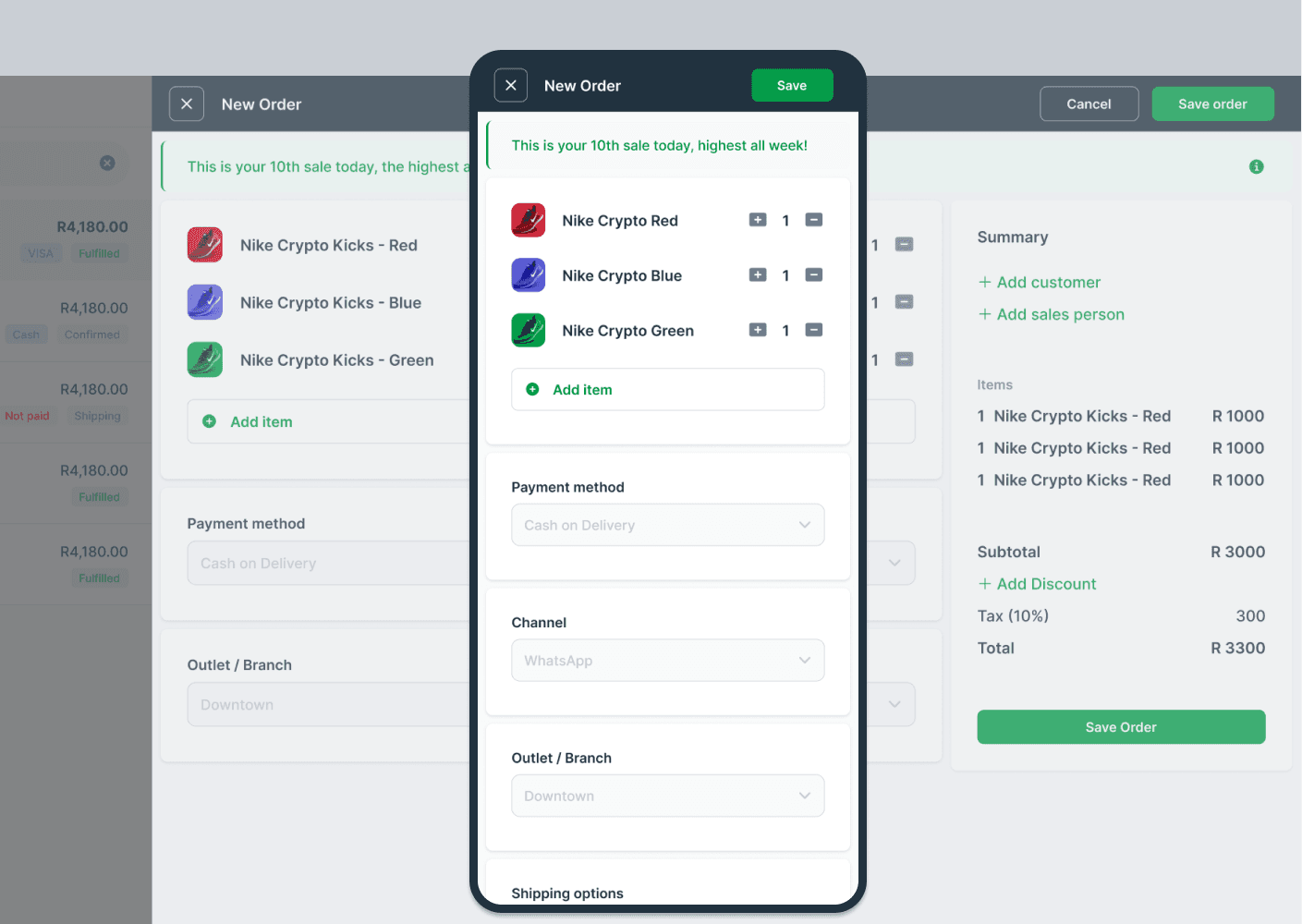This screenshot has height=924, width=1302.
Task: Click the VISA tag in orders list
Action: click(41, 253)
